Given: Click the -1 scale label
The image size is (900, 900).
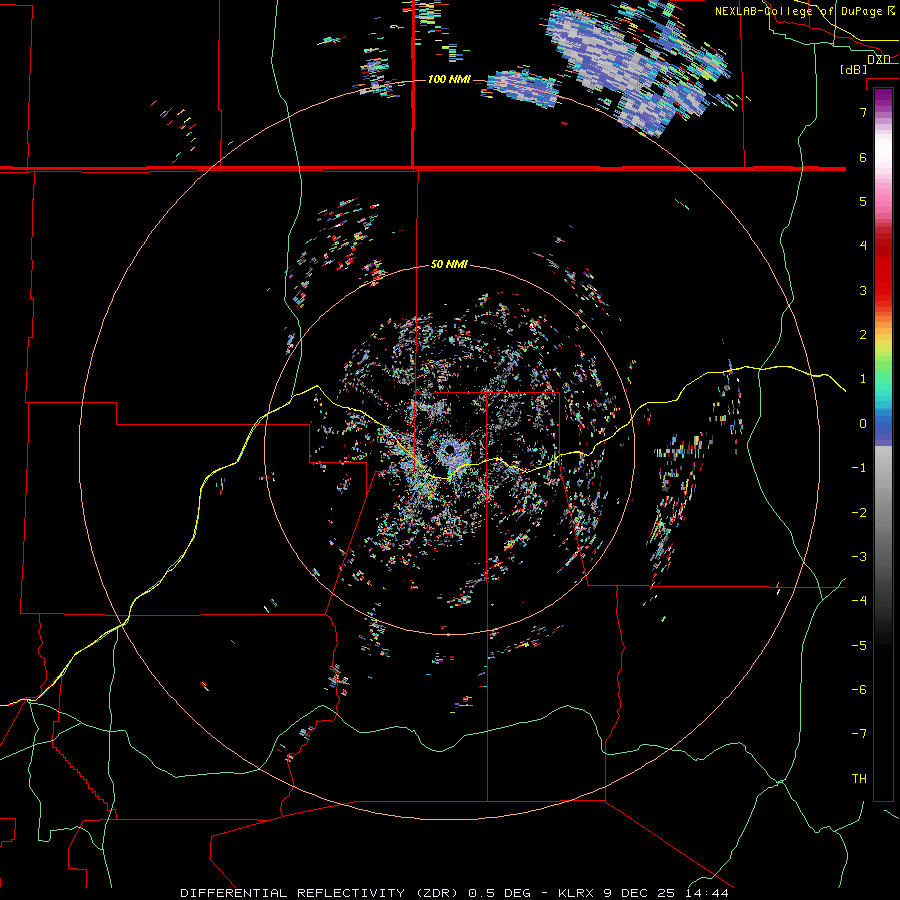Looking at the screenshot, I should pyautogui.click(x=859, y=468).
